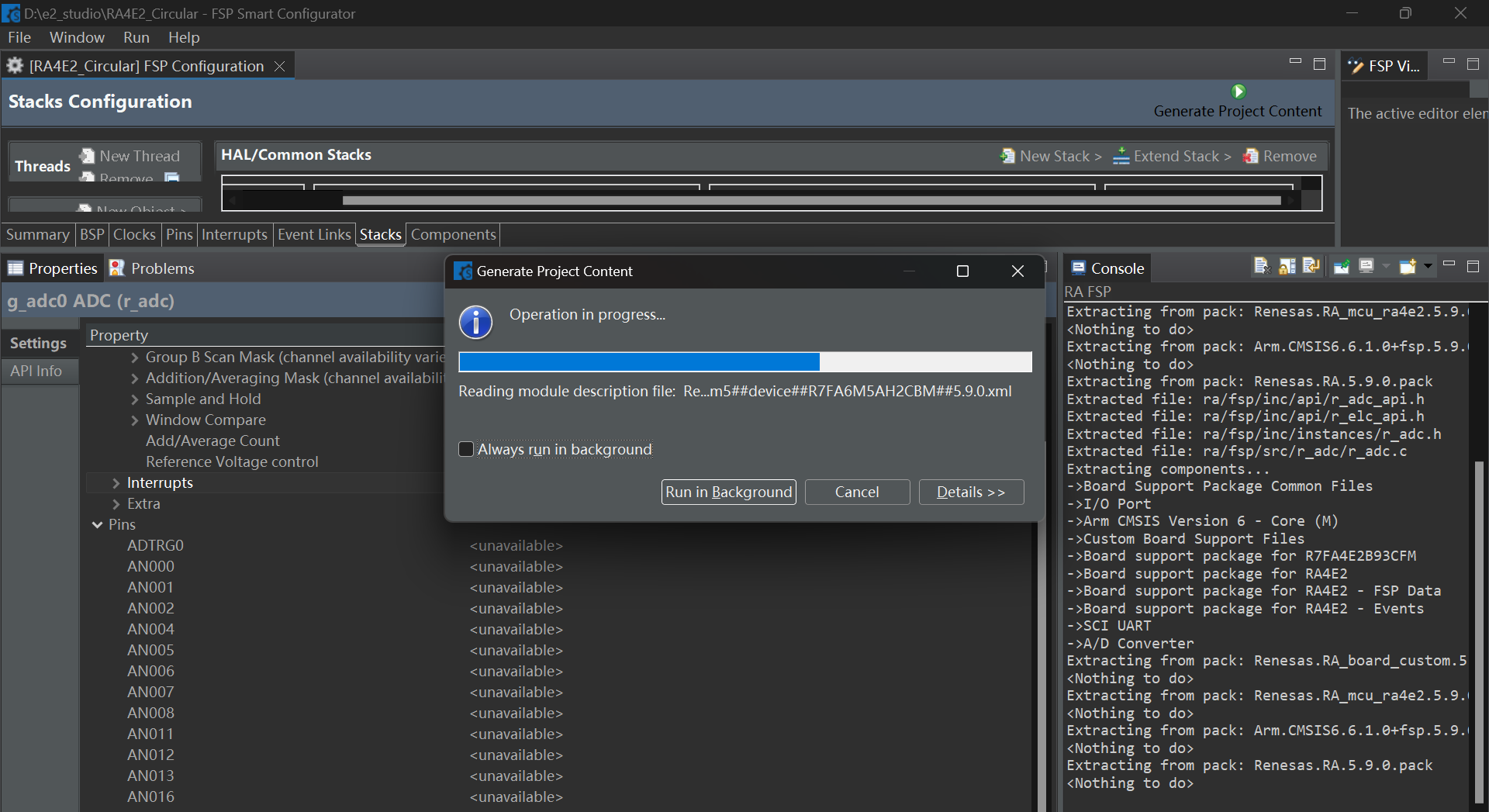The width and height of the screenshot is (1489, 812).
Task: Click the info icon in the progress dialog
Action: pyautogui.click(x=475, y=322)
